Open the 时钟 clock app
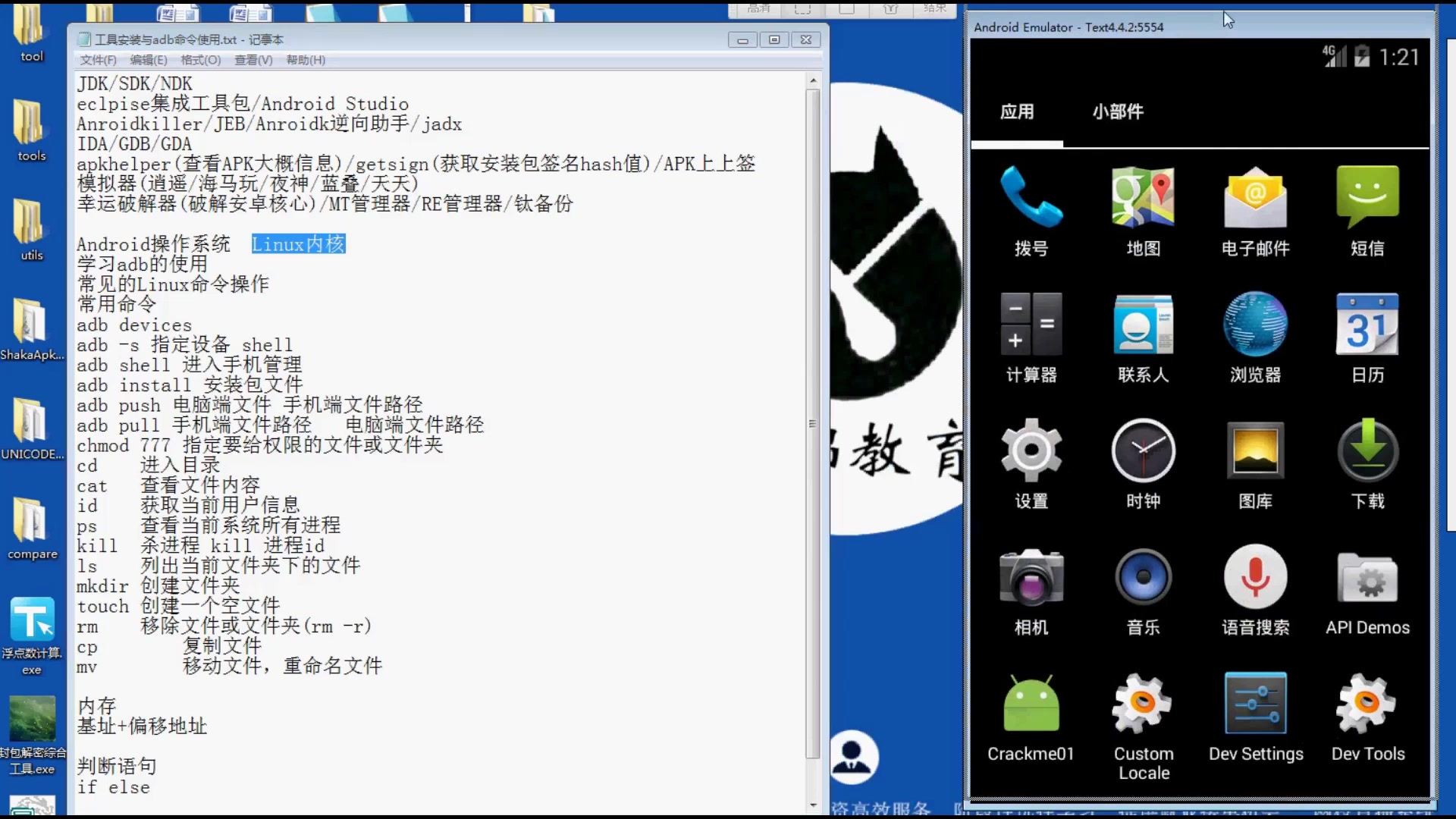1456x819 pixels. (1142, 450)
